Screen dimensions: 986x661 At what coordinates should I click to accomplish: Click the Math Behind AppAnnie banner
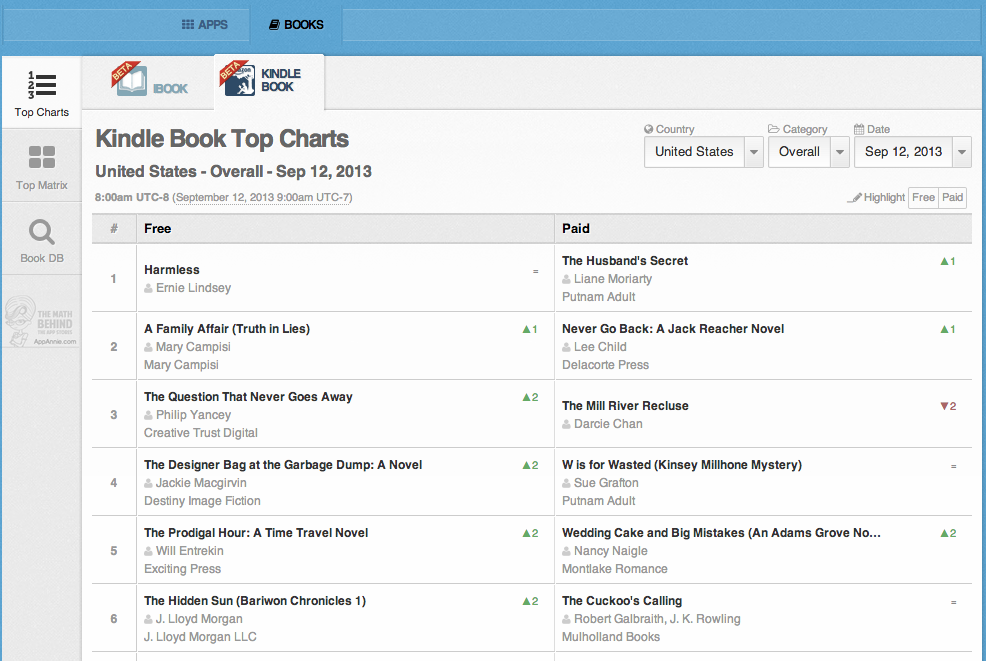pyautogui.click(x=41, y=321)
